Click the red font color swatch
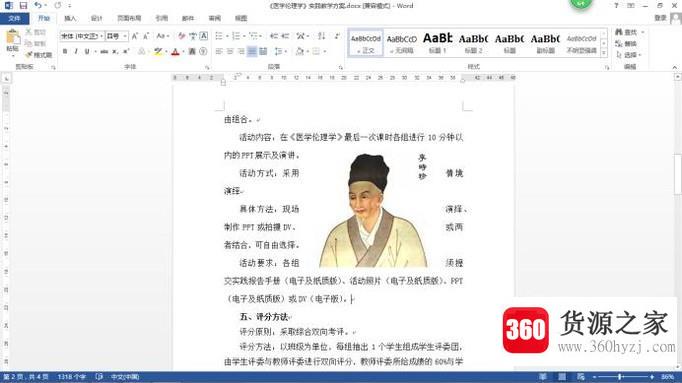Image resolution: width=682 pixels, height=383 pixels. [175, 52]
